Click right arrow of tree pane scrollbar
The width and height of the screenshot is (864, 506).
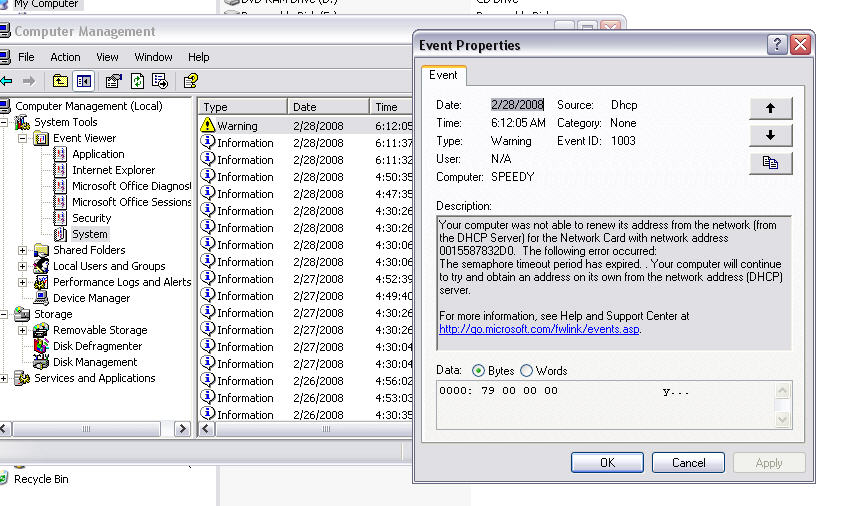pyautogui.click(x=182, y=429)
